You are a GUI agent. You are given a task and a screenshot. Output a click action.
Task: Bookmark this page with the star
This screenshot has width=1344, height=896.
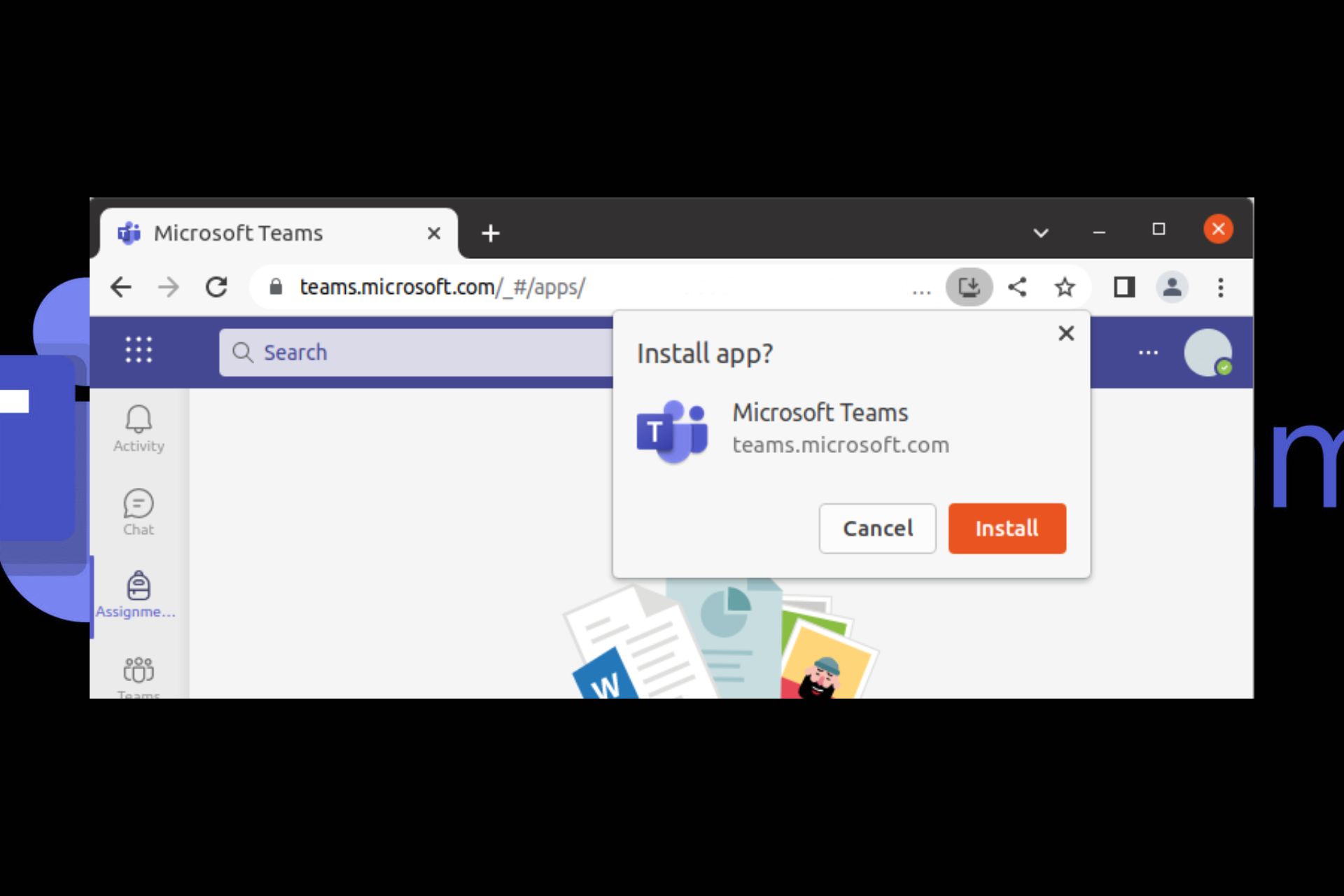click(x=1065, y=287)
